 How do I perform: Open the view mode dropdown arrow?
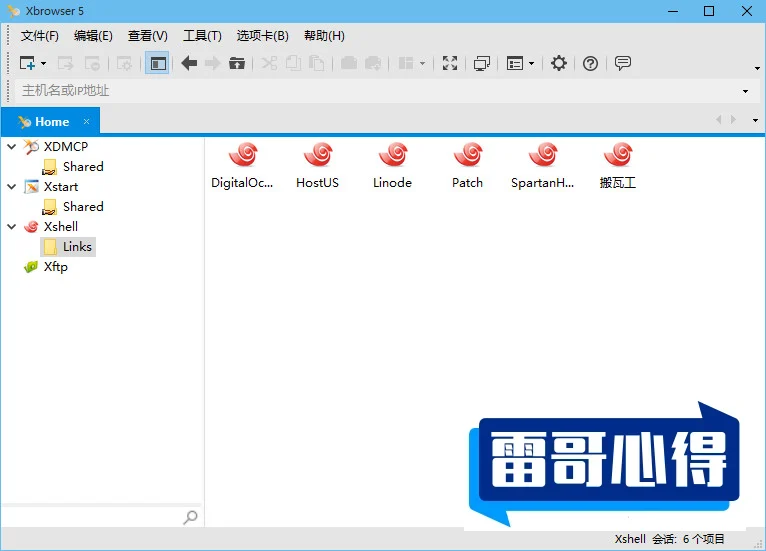click(x=532, y=64)
